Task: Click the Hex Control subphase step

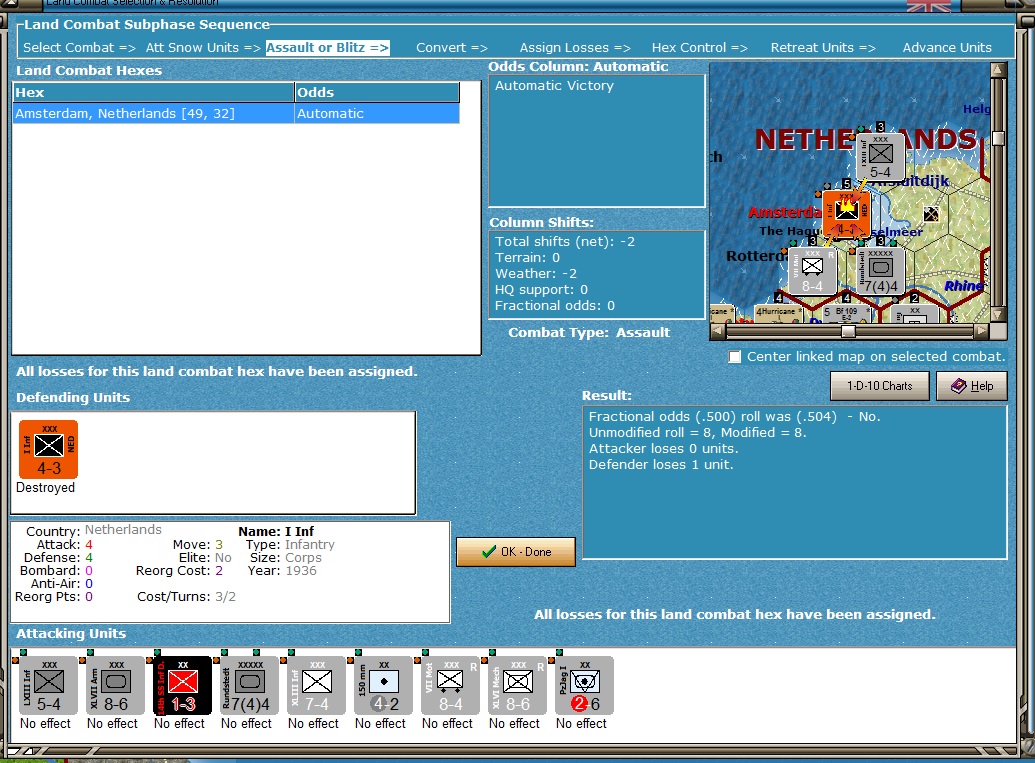Action: pos(700,48)
